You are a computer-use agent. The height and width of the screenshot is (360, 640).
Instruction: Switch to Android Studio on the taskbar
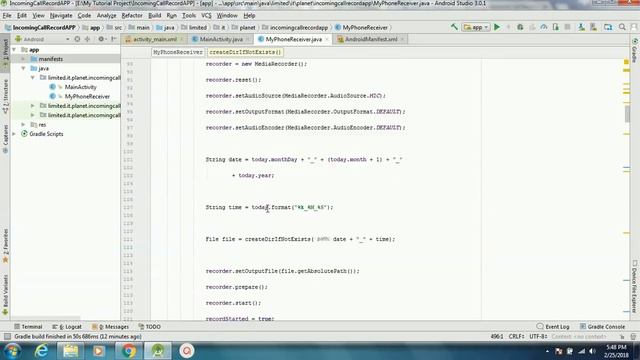[158, 351]
